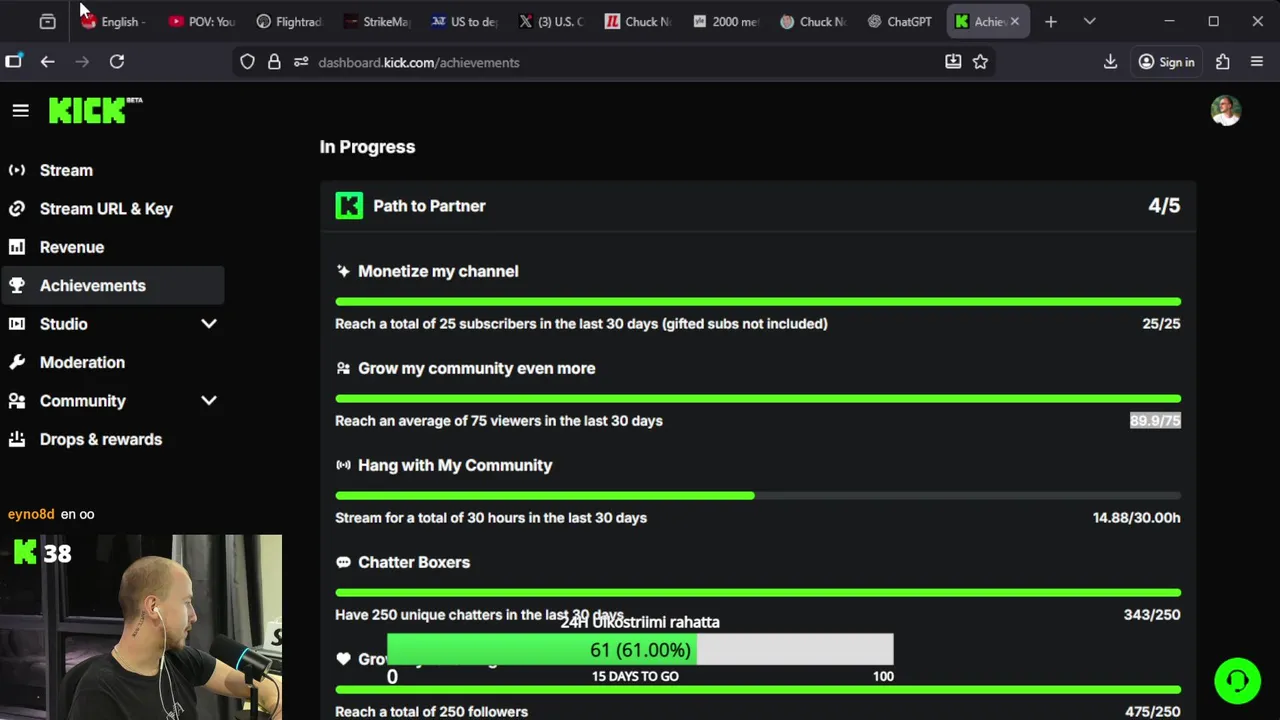Open Drops & rewards section
The image size is (1280, 720).
click(x=100, y=439)
